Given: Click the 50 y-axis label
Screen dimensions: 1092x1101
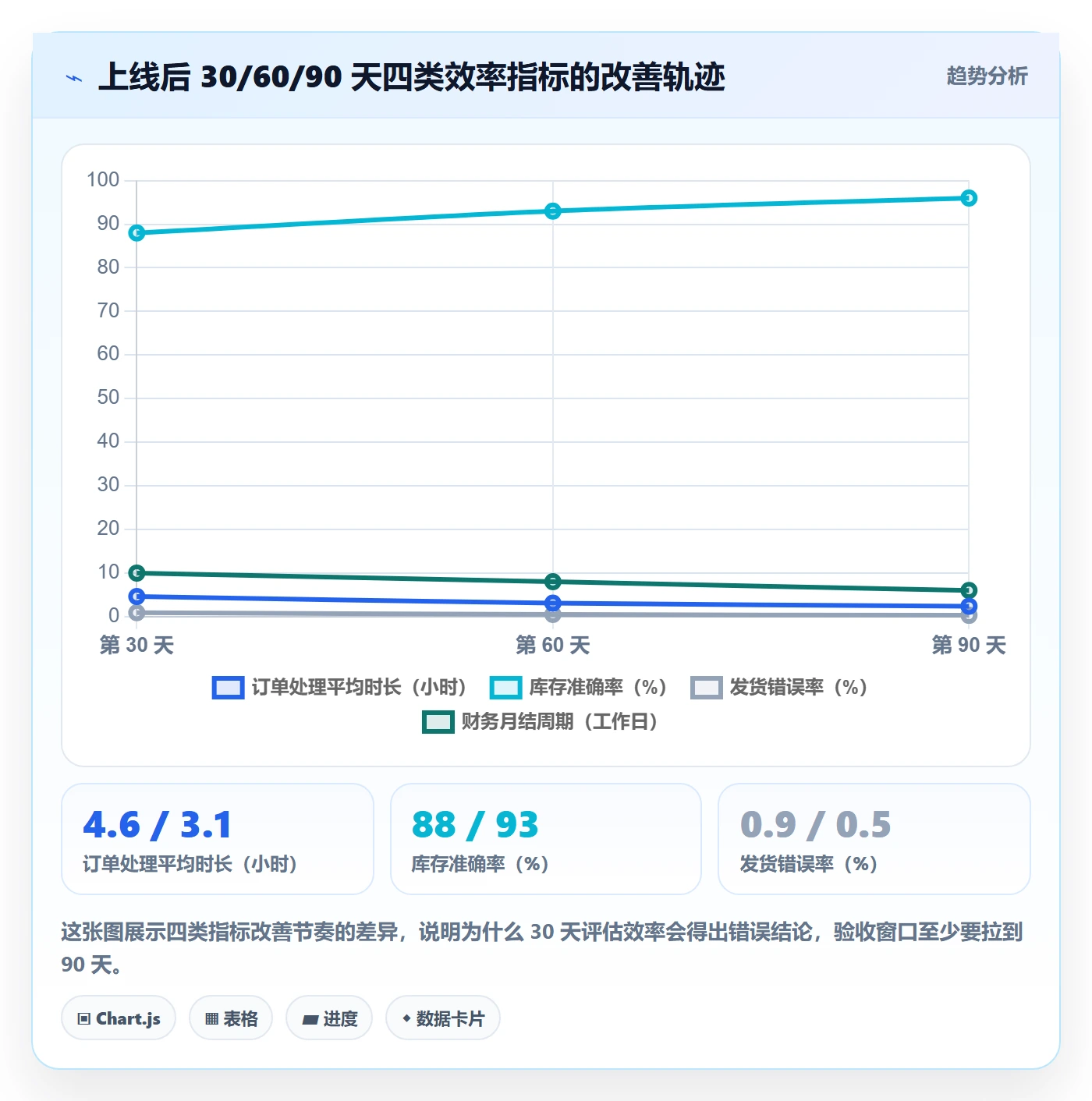Looking at the screenshot, I should (x=108, y=398).
